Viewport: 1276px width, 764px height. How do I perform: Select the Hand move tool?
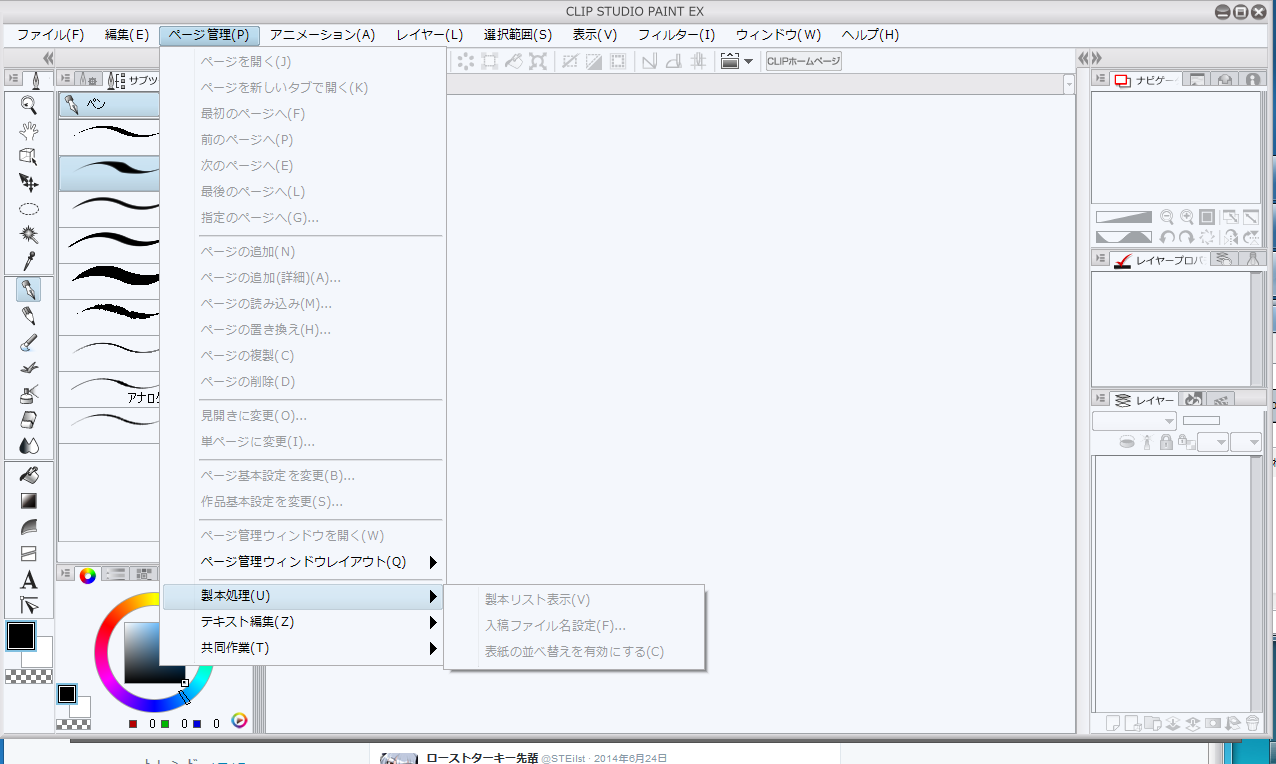pyautogui.click(x=29, y=130)
